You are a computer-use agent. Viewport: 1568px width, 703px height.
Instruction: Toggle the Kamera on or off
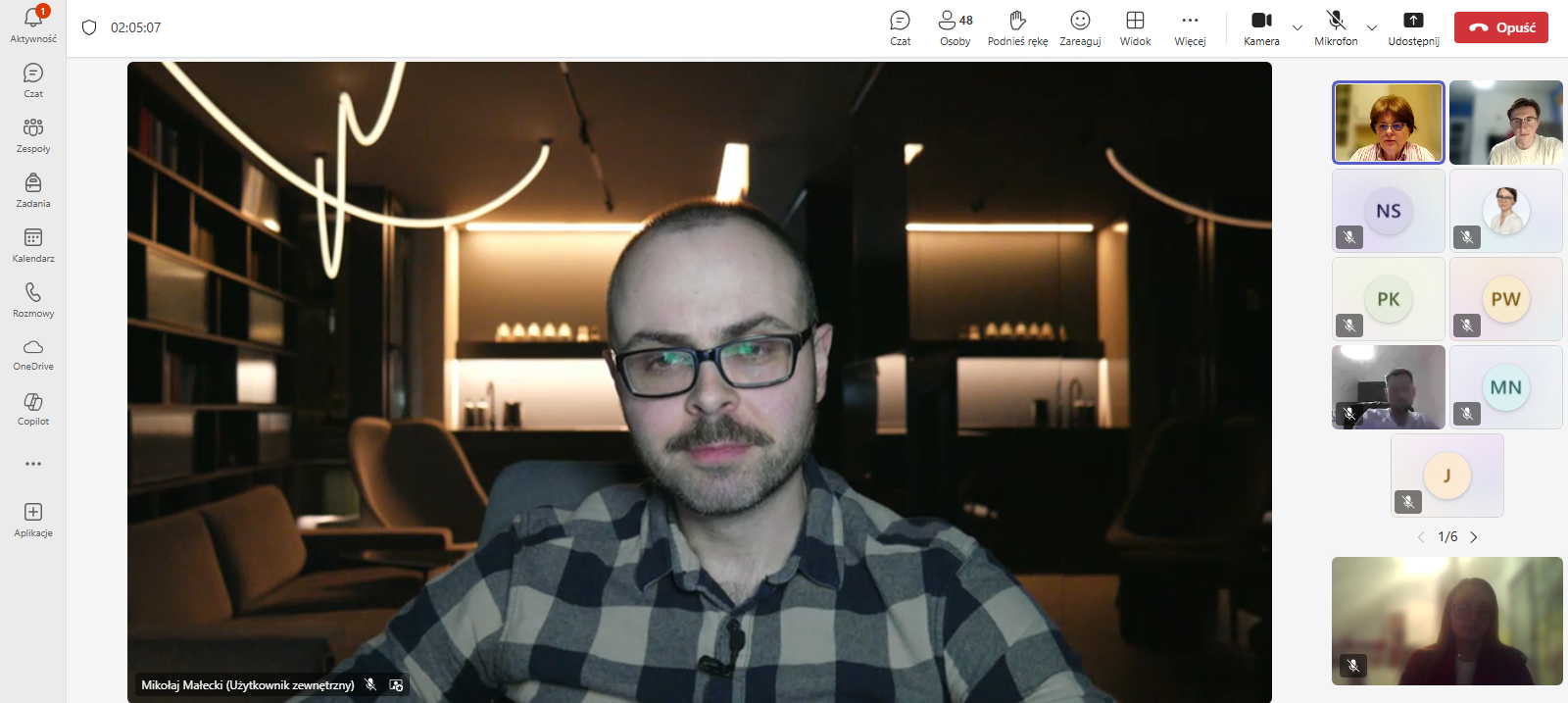pos(1261,27)
